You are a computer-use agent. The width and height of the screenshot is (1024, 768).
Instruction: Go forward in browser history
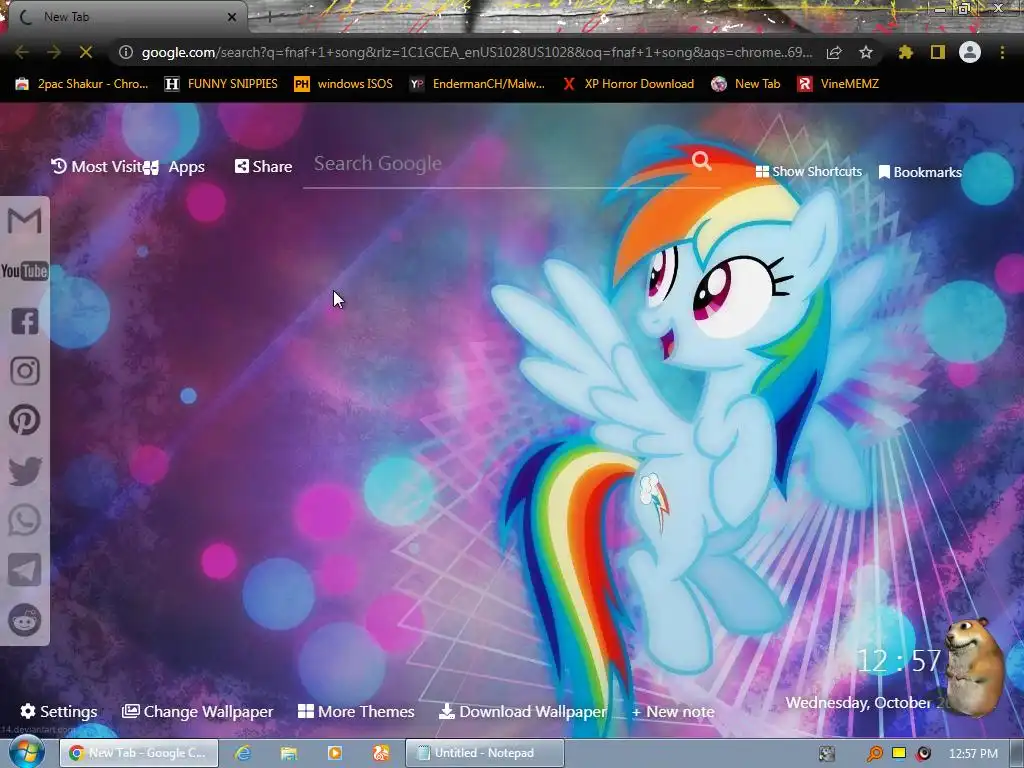(x=54, y=52)
